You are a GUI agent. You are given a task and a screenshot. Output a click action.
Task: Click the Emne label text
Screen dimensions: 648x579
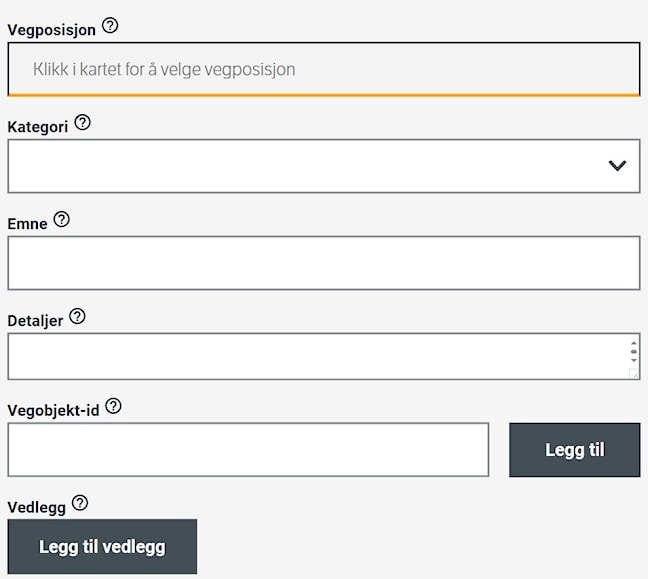tap(27, 224)
